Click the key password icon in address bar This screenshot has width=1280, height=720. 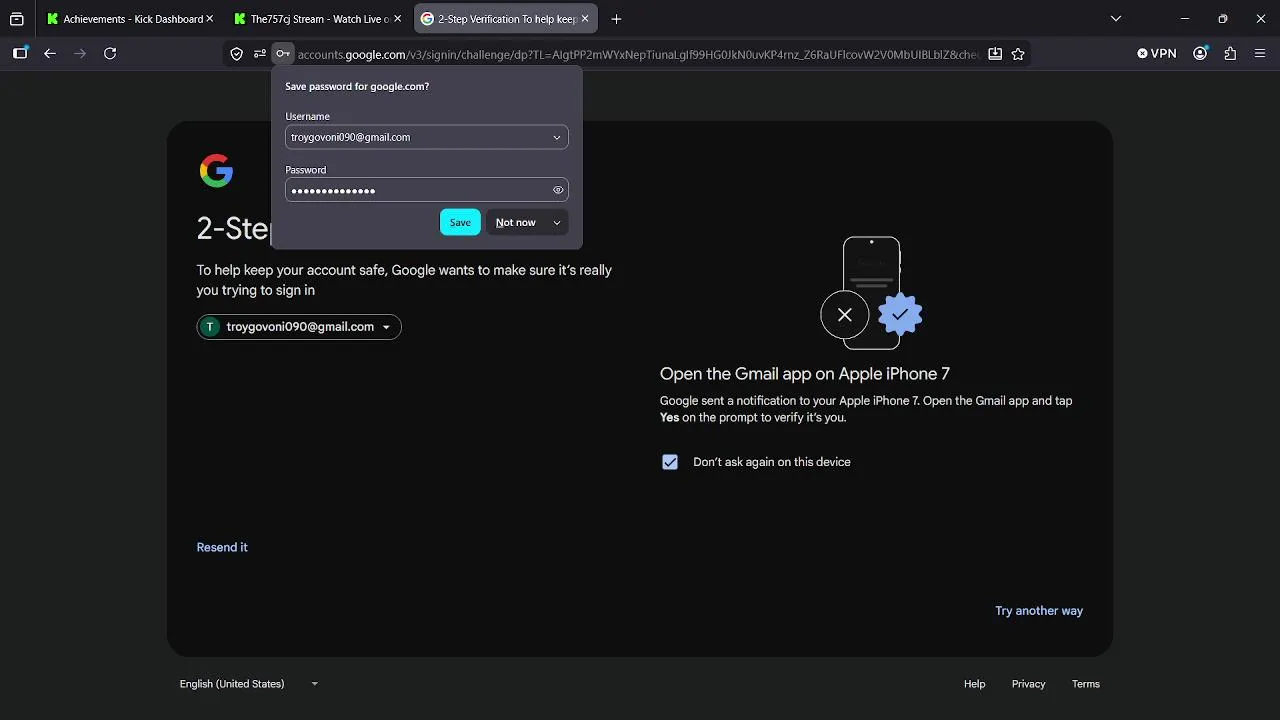pyautogui.click(x=283, y=54)
